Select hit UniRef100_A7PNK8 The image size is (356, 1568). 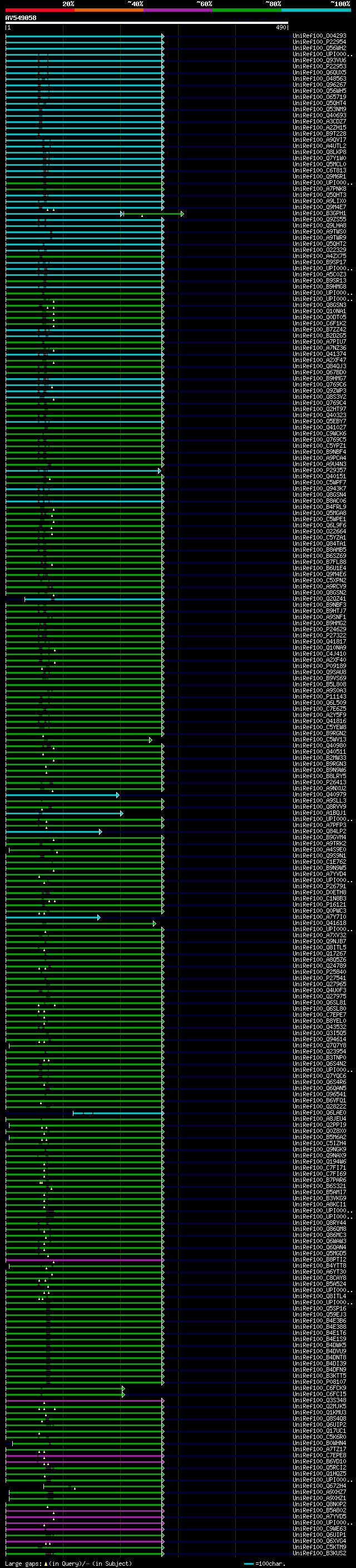pos(319,189)
